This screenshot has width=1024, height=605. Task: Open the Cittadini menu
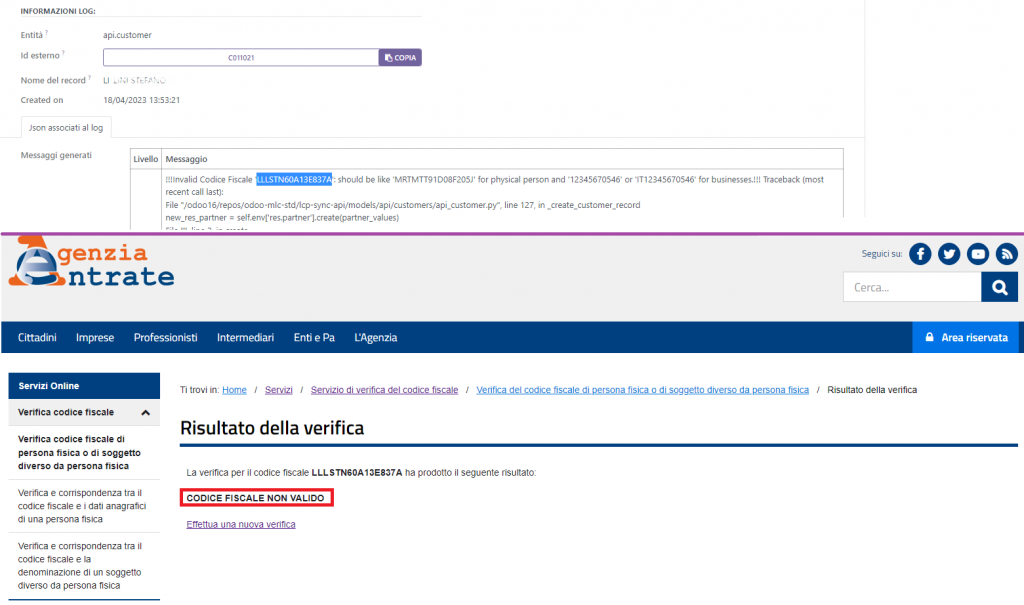(x=37, y=338)
